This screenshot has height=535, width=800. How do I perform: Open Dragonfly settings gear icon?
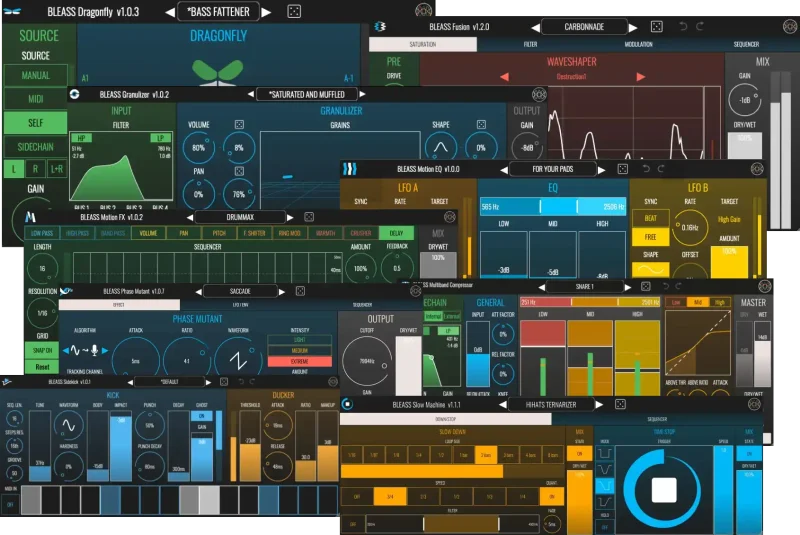click(423, 10)
